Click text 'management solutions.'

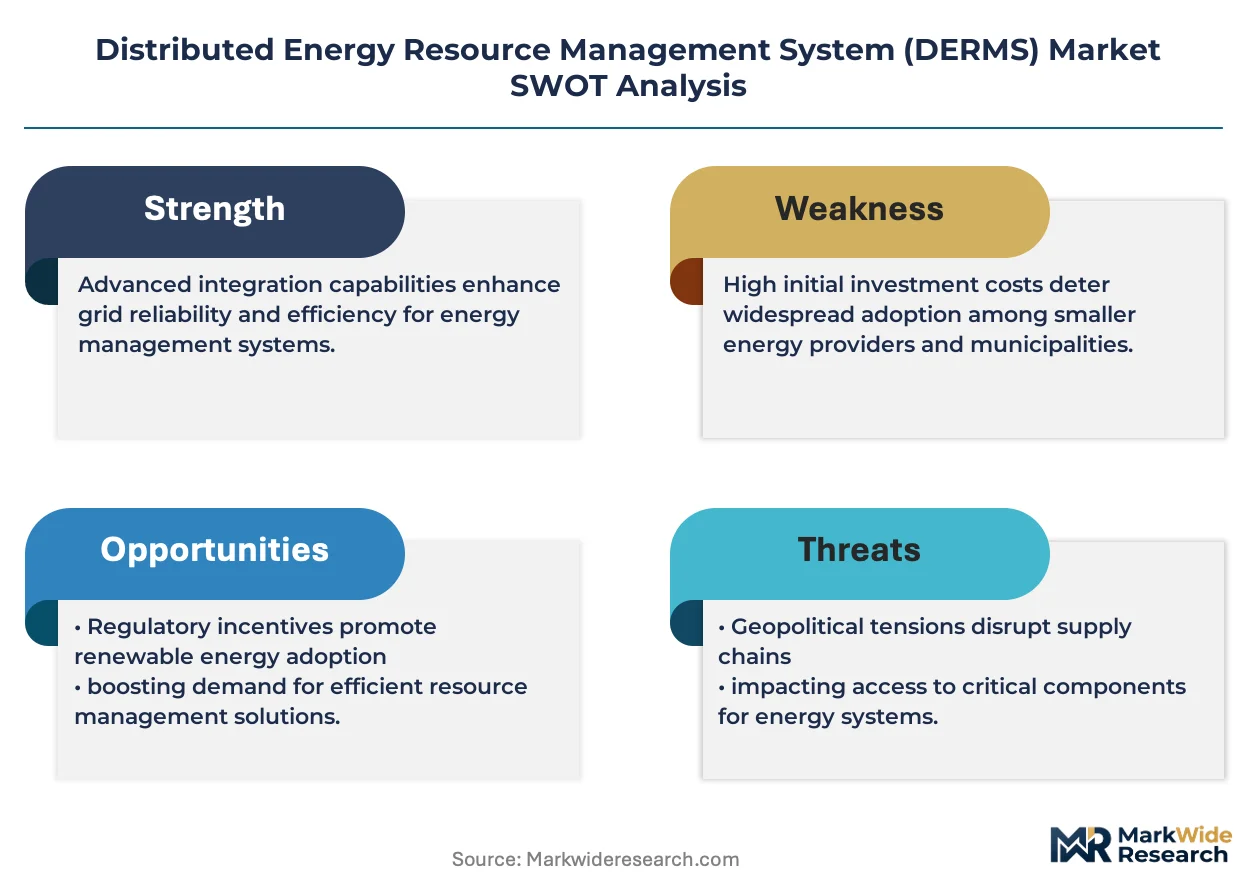(207, 717)
